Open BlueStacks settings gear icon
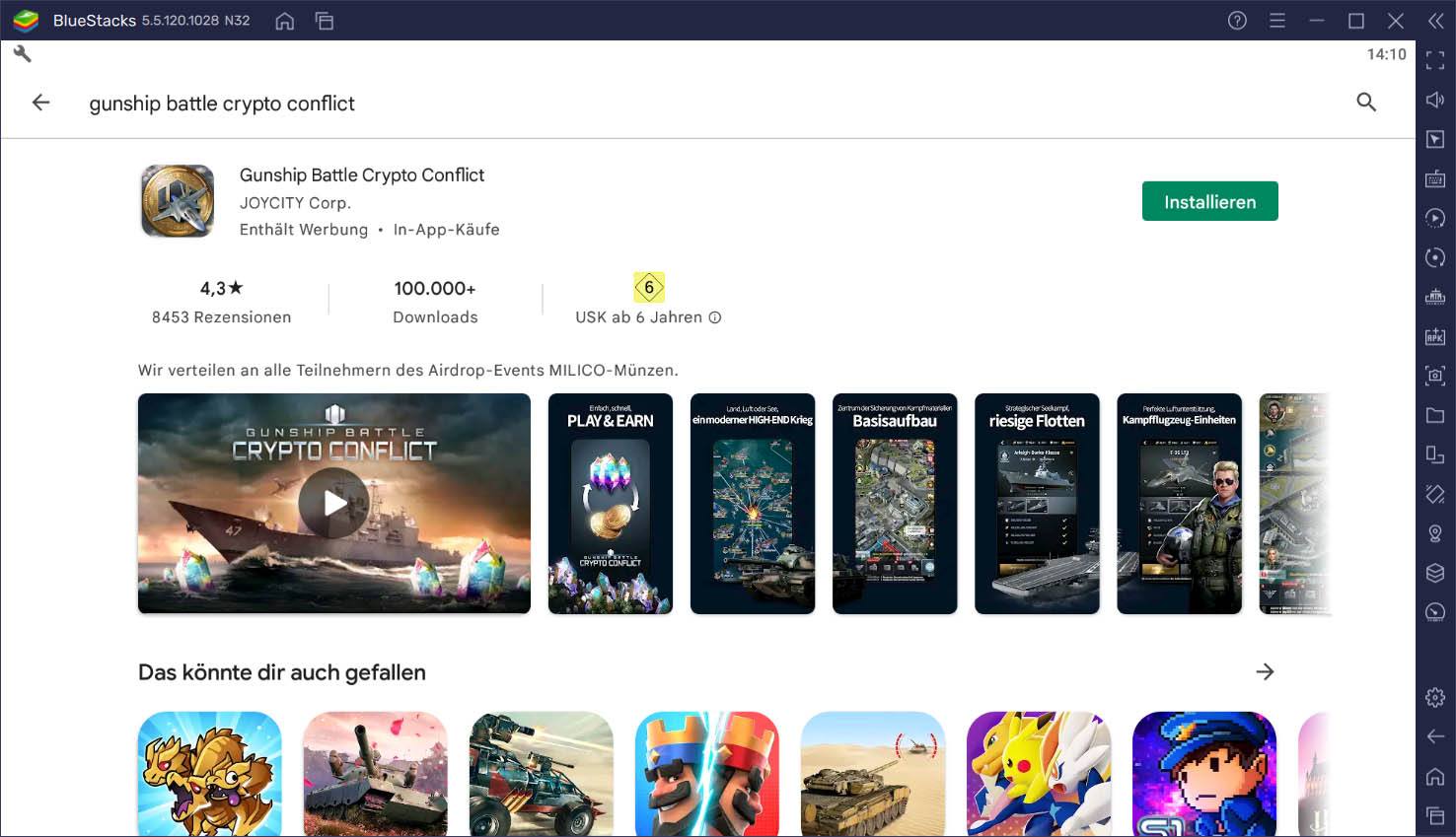Viewport: 1456px width, 837px height. tap(1435, 697)
